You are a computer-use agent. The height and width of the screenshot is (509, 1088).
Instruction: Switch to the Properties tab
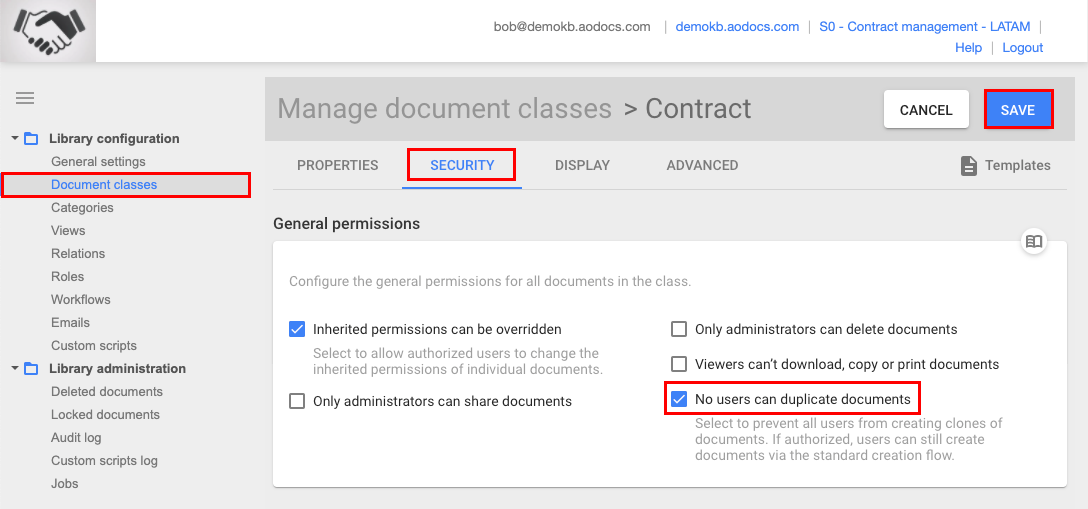[338, 166]
